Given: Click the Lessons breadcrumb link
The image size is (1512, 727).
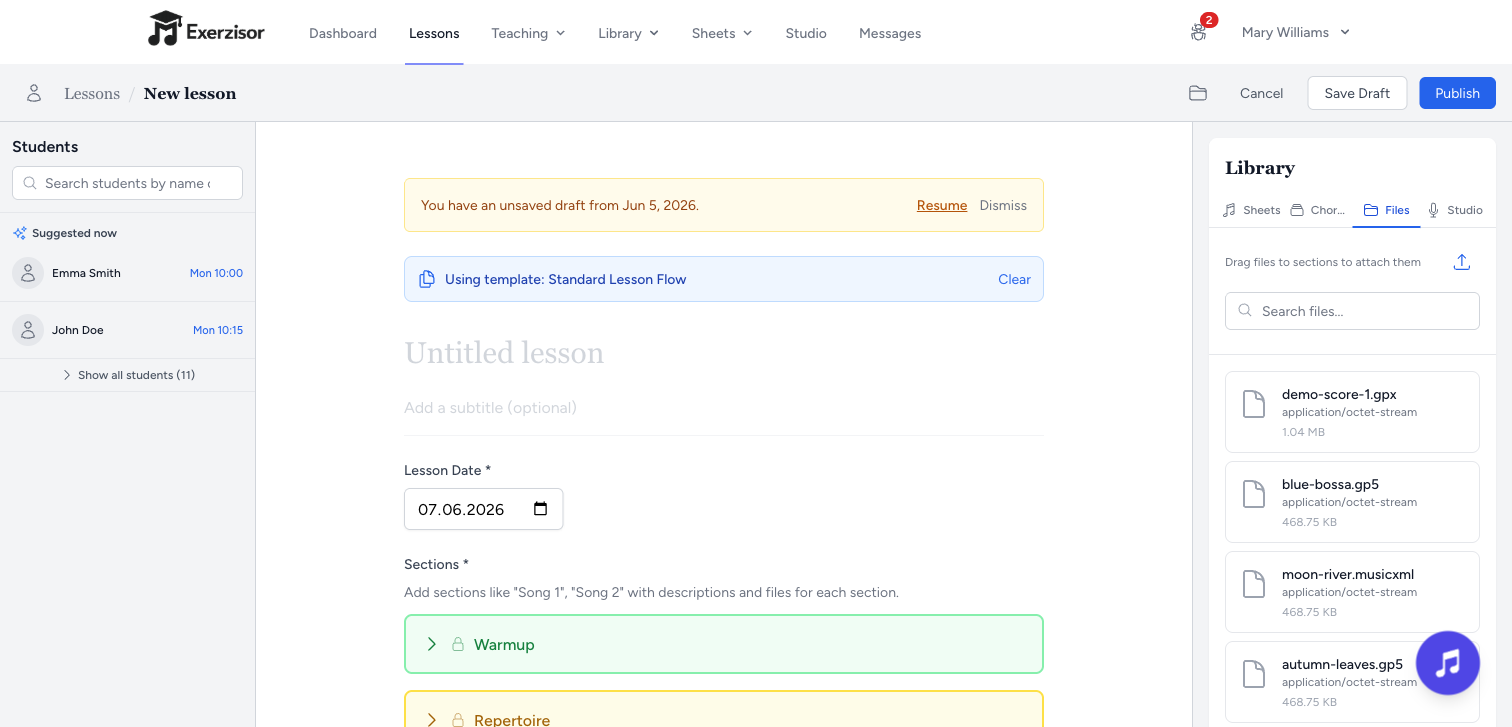Looking at the screenshot, I should (92, 93).
